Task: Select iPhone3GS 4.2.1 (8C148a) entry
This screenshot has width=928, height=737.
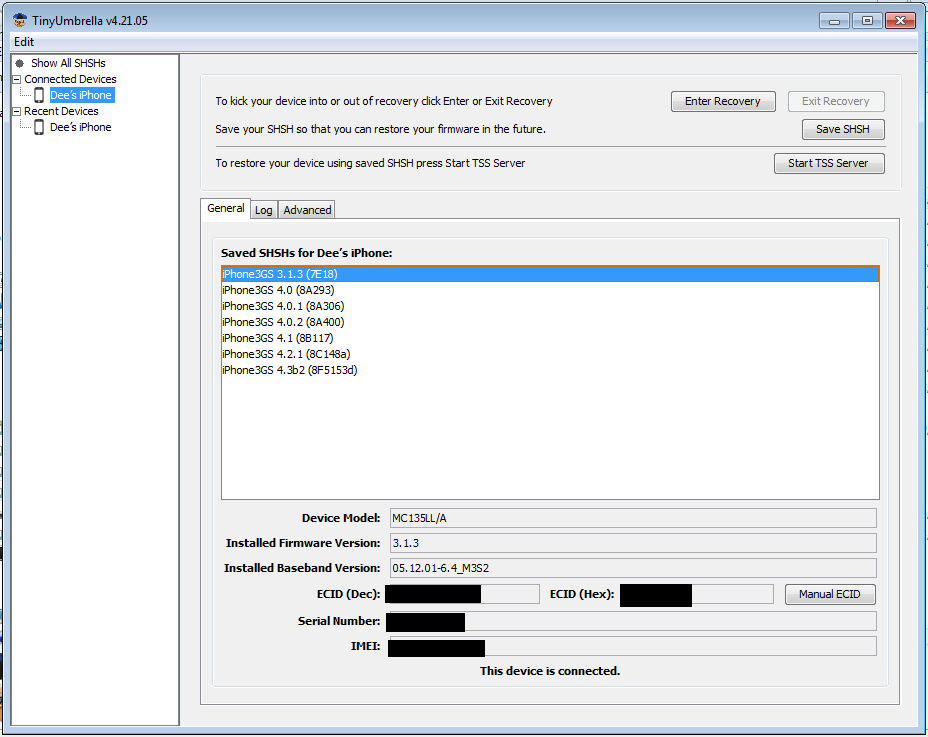Action: tap(550, 354)
